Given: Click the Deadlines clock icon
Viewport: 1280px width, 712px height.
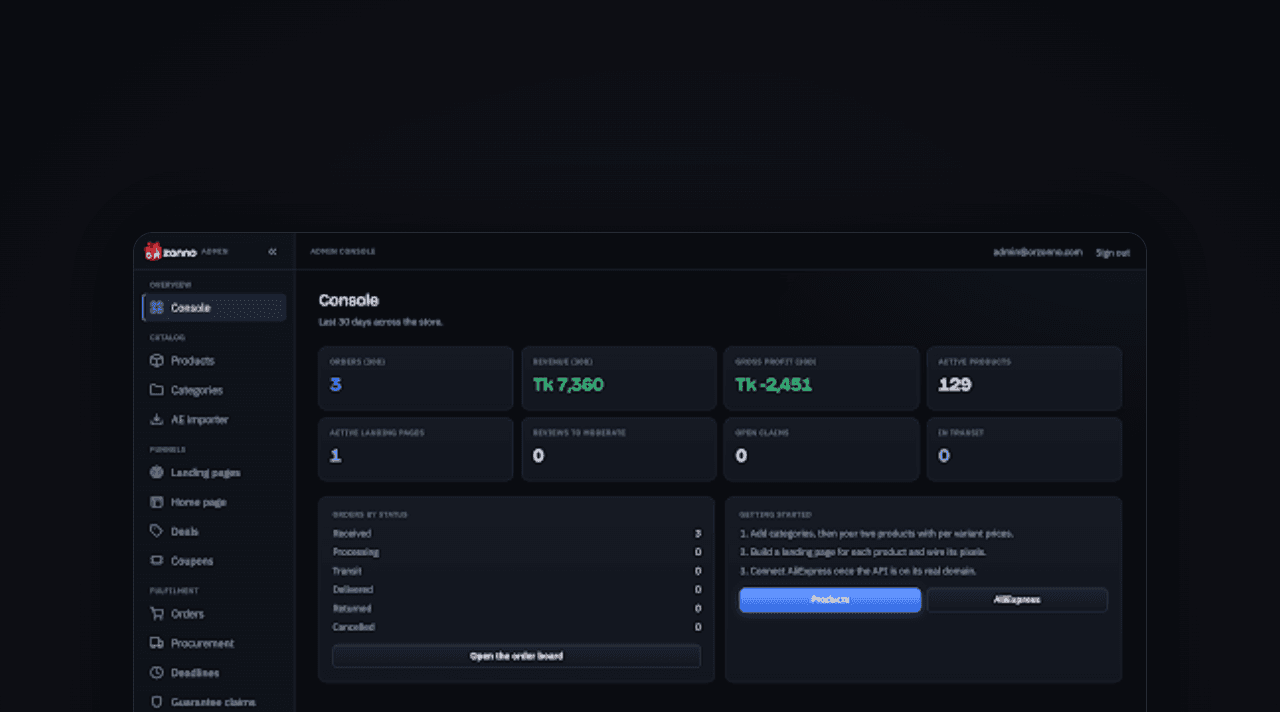Looking at the screenshot, I should [x=157, y=673].
